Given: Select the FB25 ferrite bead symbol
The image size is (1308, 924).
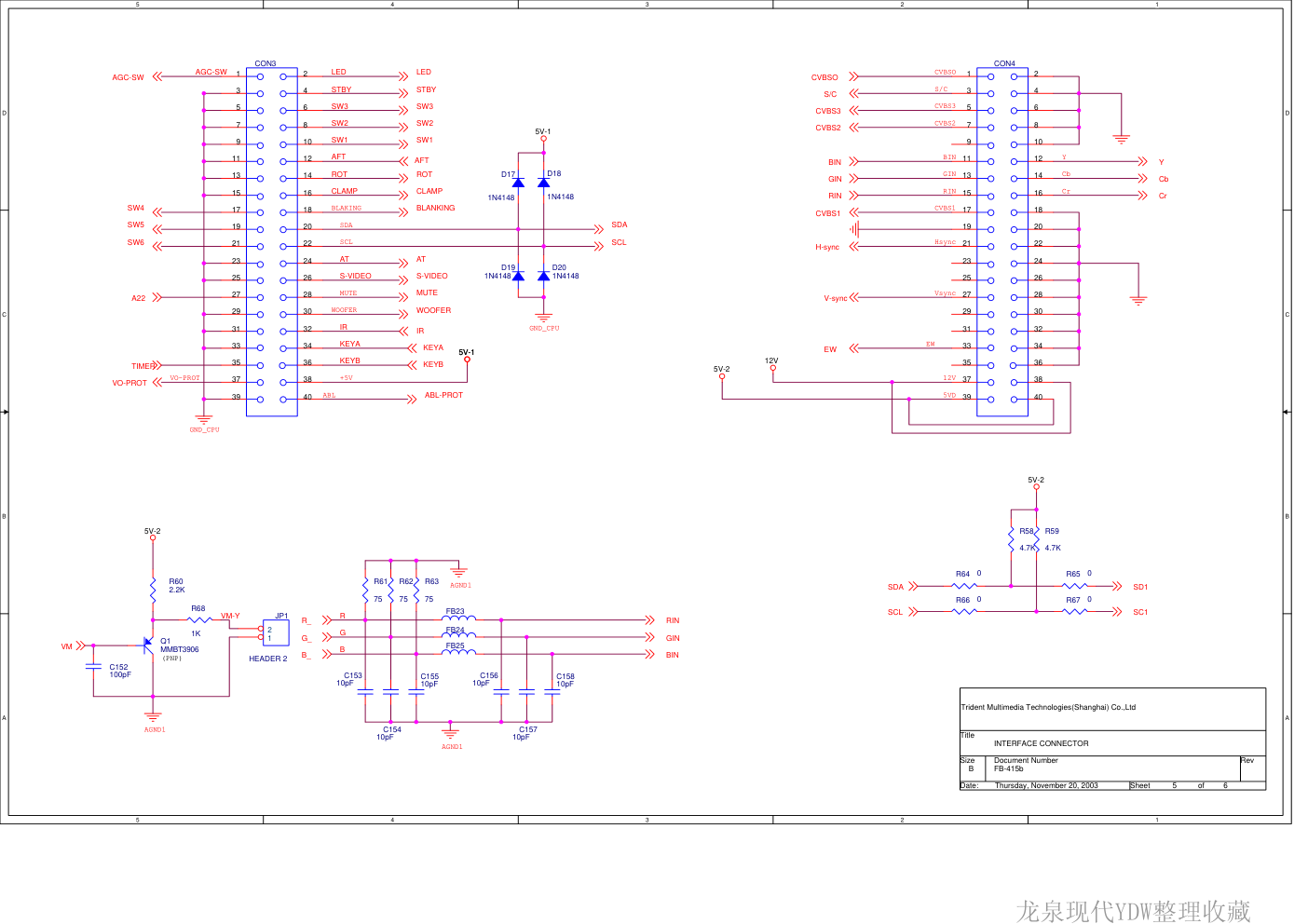Looking at the screenshot, I should point(458,653).
